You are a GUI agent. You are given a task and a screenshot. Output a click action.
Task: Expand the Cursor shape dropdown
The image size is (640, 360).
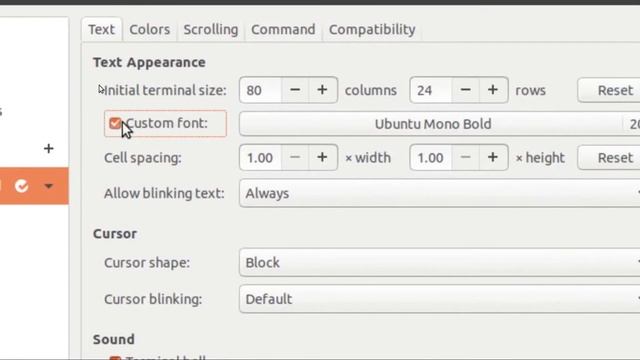coord(440,262)
